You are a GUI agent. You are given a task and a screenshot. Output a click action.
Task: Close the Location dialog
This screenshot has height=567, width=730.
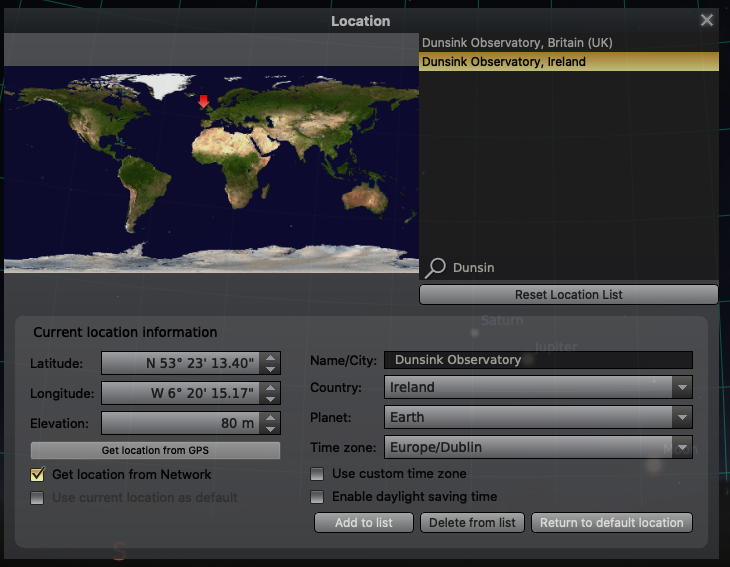point(707,20)
